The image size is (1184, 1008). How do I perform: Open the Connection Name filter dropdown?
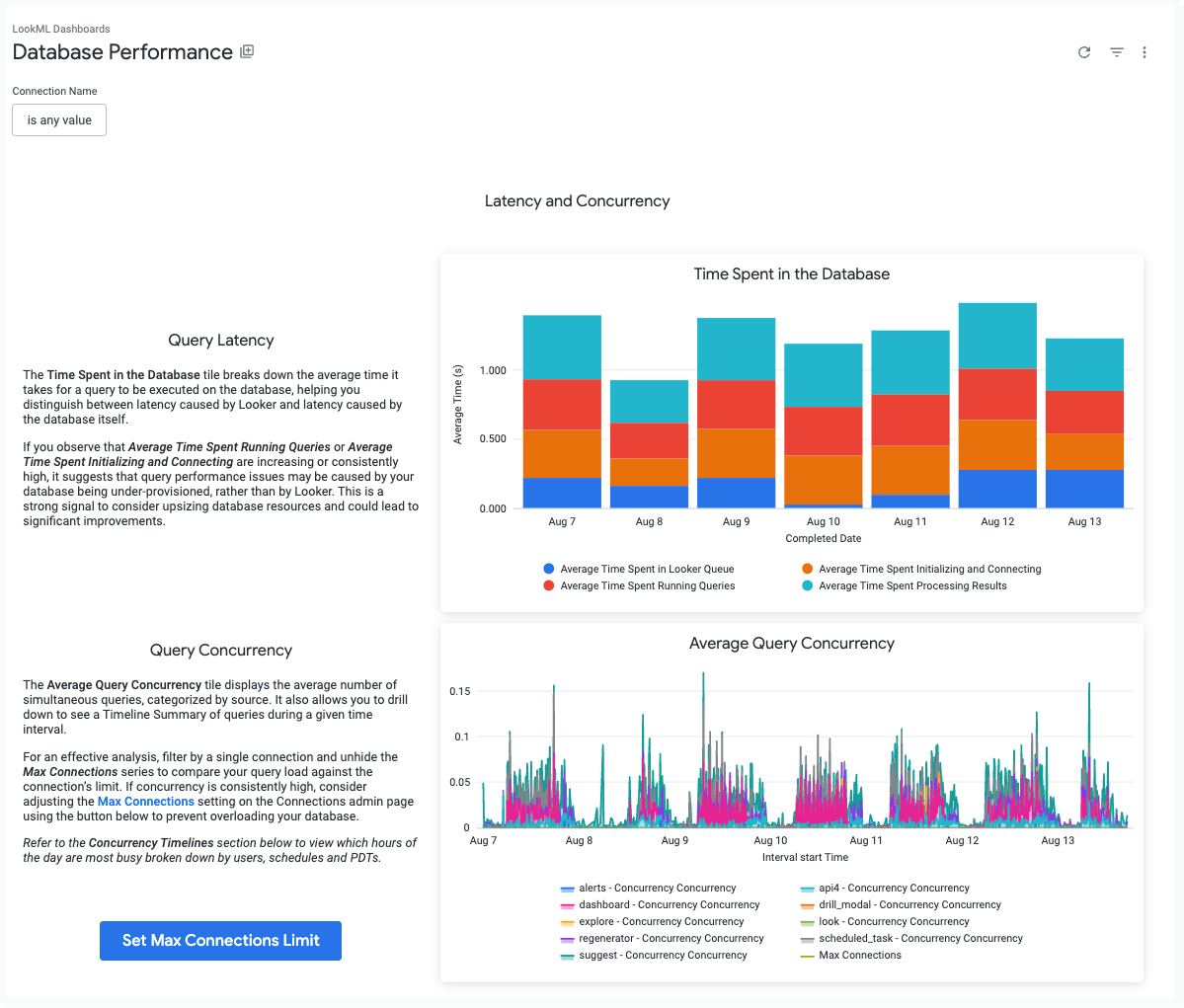tap(59, 120)
